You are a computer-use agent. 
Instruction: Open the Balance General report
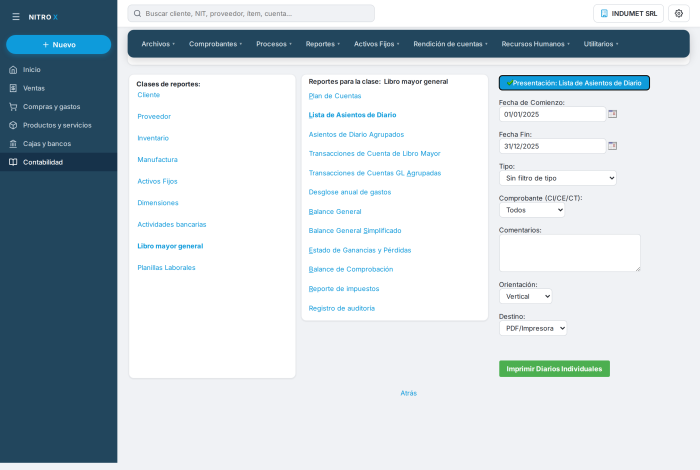[x=335, y=212]
